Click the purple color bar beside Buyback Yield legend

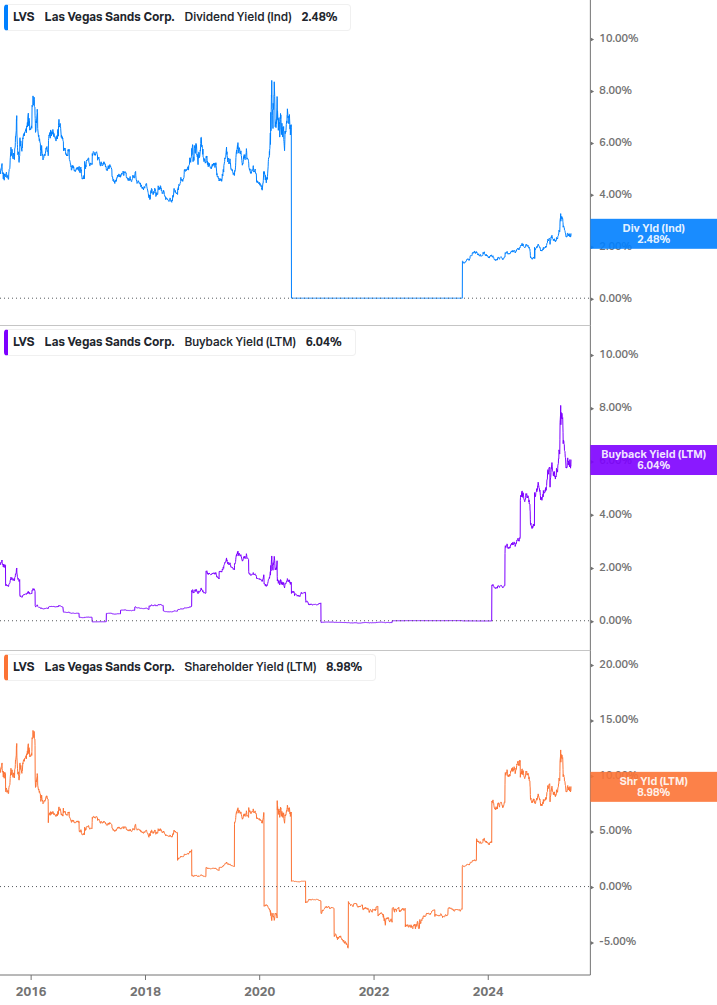pyautogui.click(x=6, y=342)
